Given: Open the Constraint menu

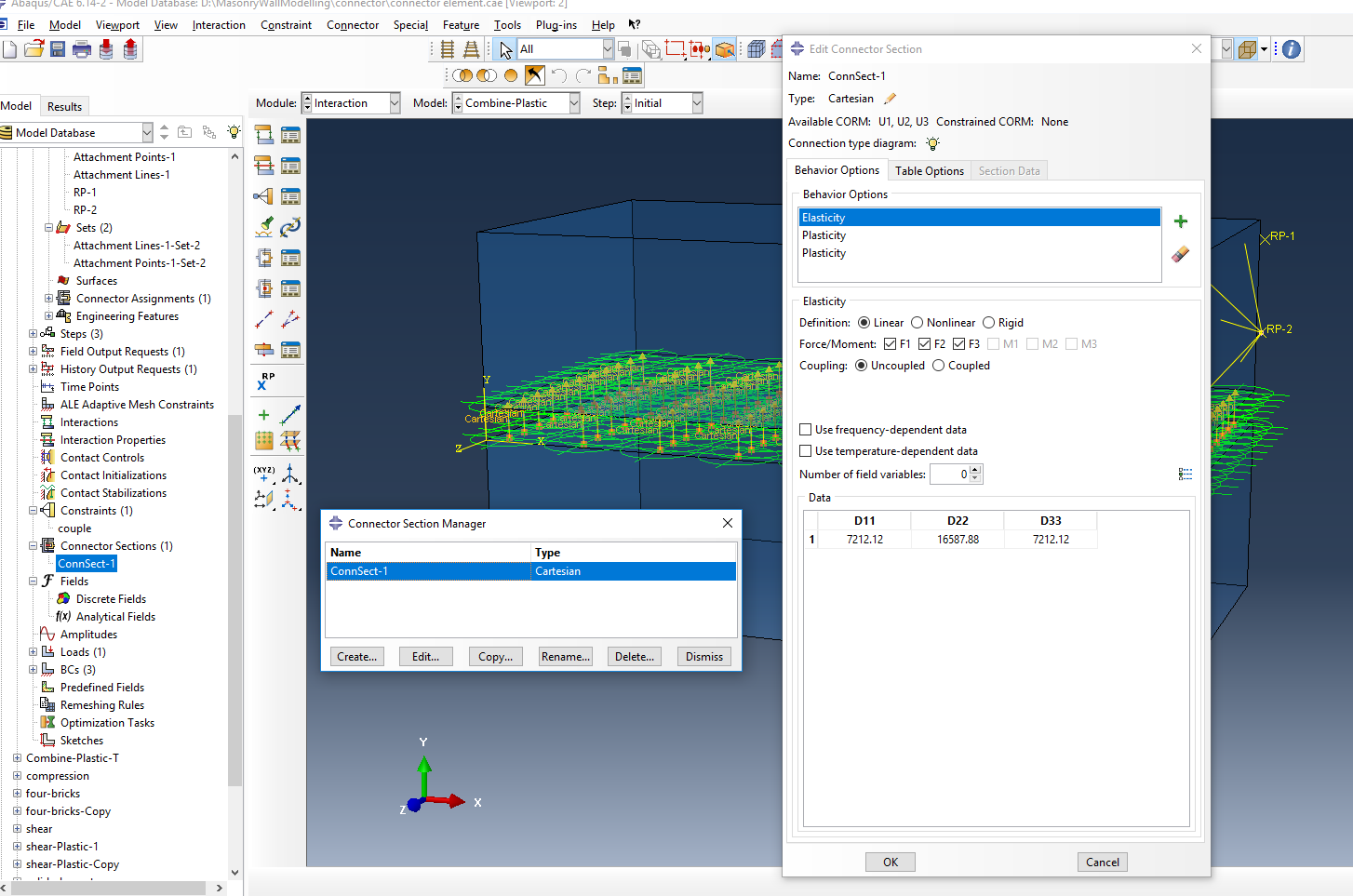Looking at the screenshot, I should (286, 25).
